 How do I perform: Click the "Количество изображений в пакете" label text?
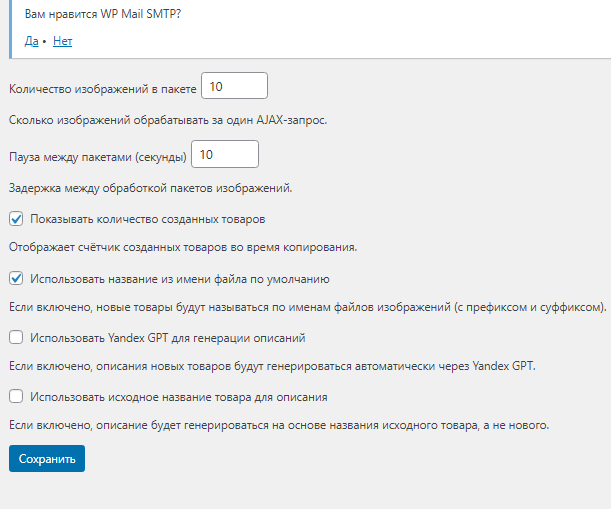click(x=103, y=88)
